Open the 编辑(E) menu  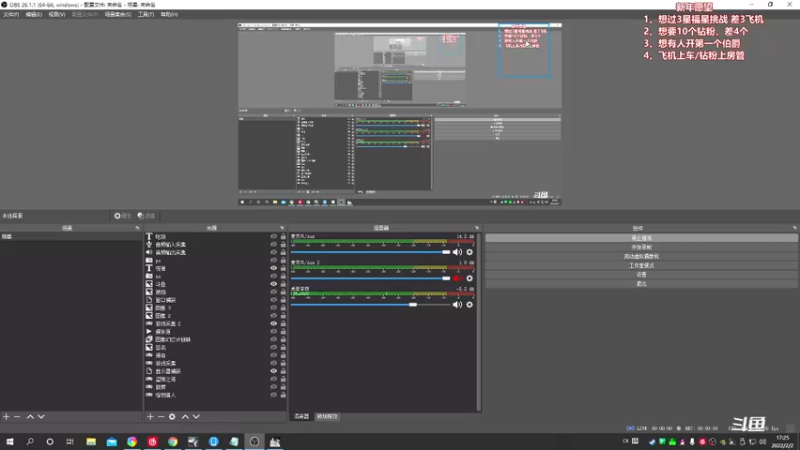(x=34, y=15)
